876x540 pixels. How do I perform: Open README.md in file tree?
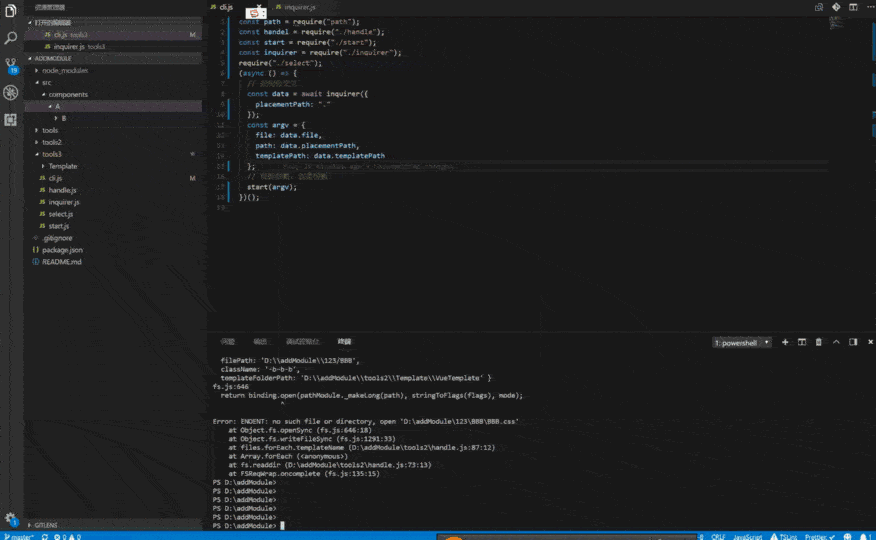pyautogui.click(x=113, y=262)
